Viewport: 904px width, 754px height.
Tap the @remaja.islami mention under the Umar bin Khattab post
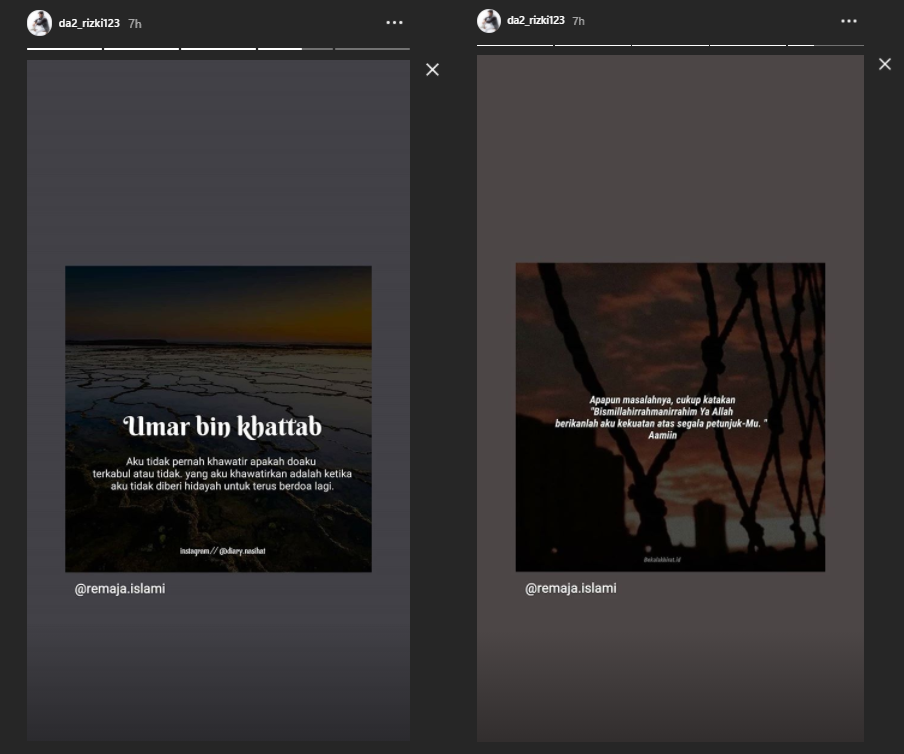point(120,589)
